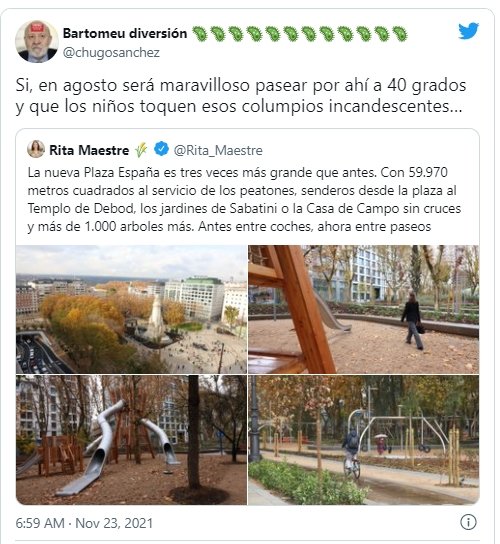
Task: Click Rita Maestre's verified badge
Action: click(x=161, y=149)
